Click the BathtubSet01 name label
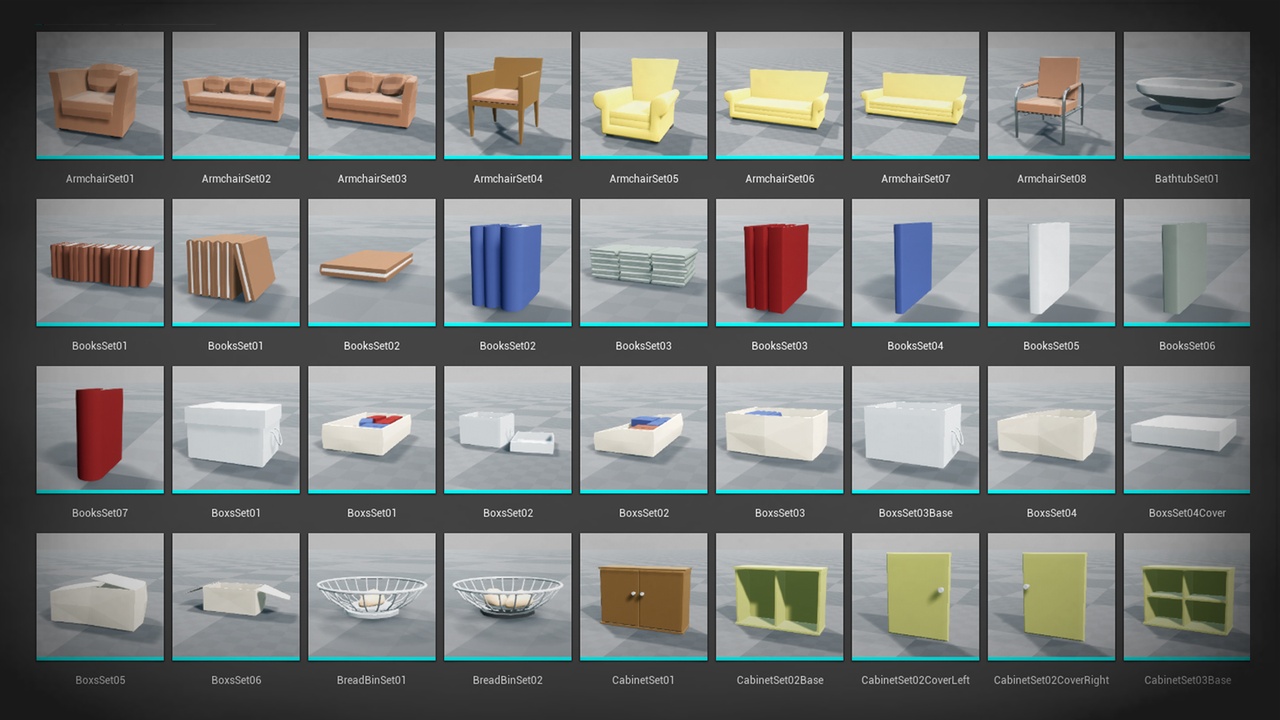The height and width of the screenshot is (720, 1280). click(x=1187, y=179)
